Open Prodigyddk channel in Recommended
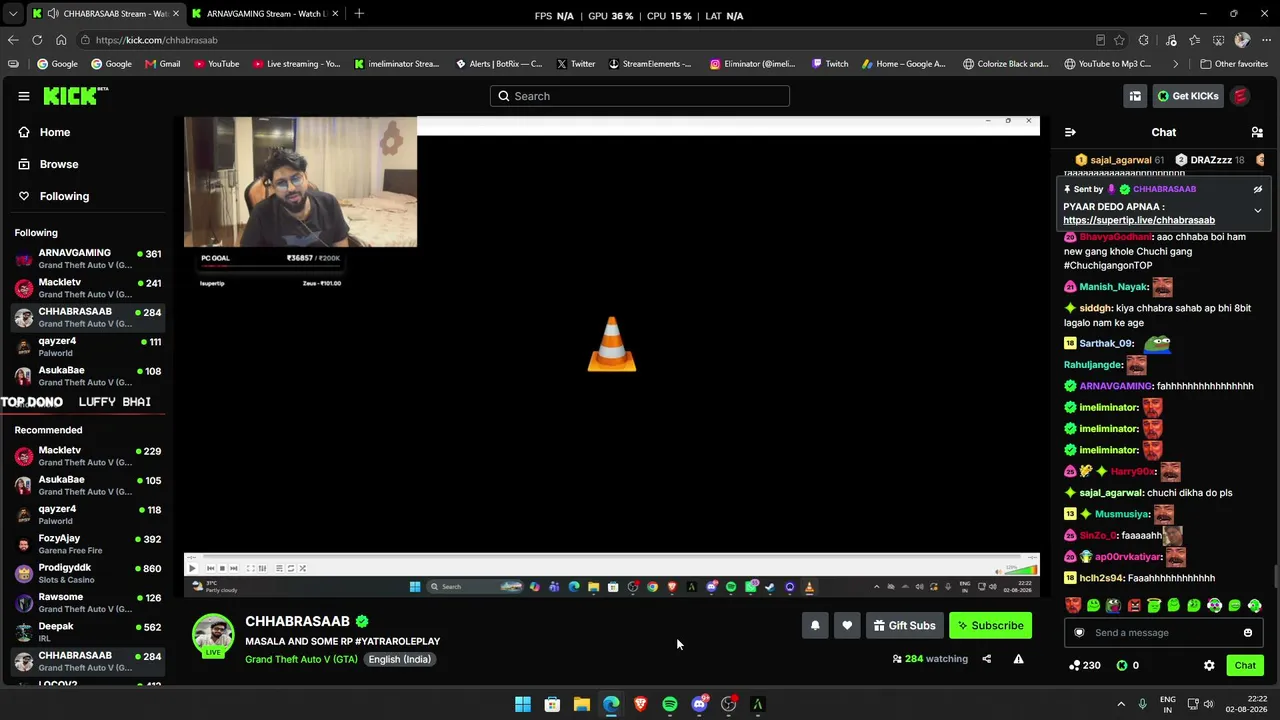Screen dimensions: 1280x720 pyautogui.click(x=88, y=574)
